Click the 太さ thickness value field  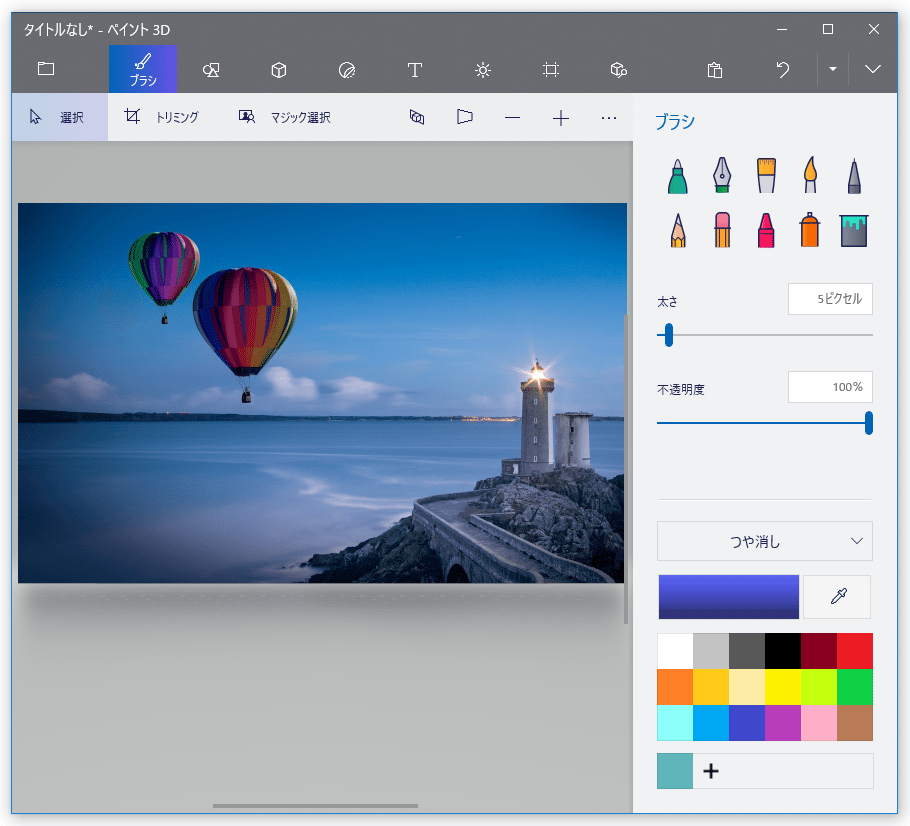[830, 299]
